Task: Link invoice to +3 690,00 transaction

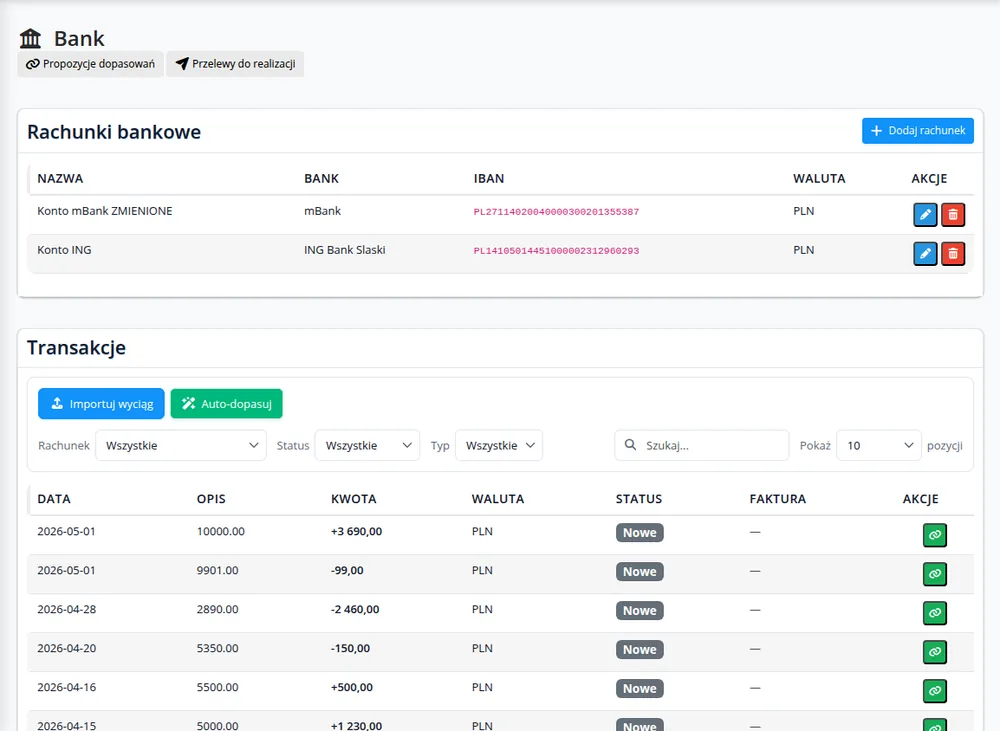Action: [x=934, y=535]
